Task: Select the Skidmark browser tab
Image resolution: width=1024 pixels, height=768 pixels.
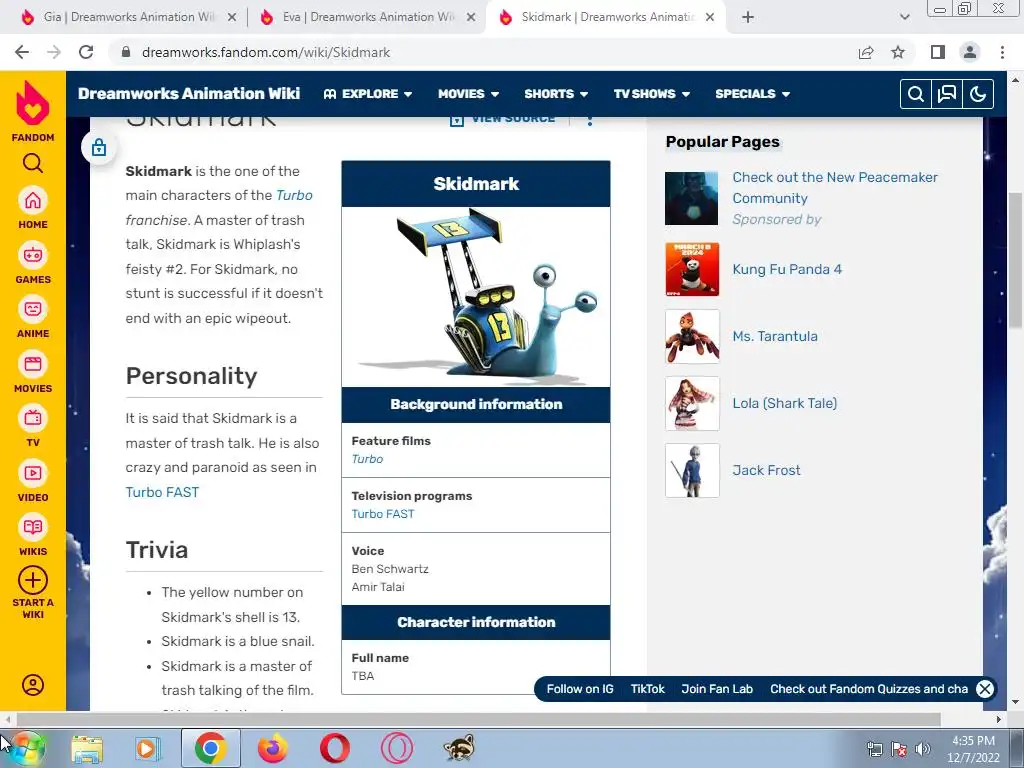Action: (606, 17)
